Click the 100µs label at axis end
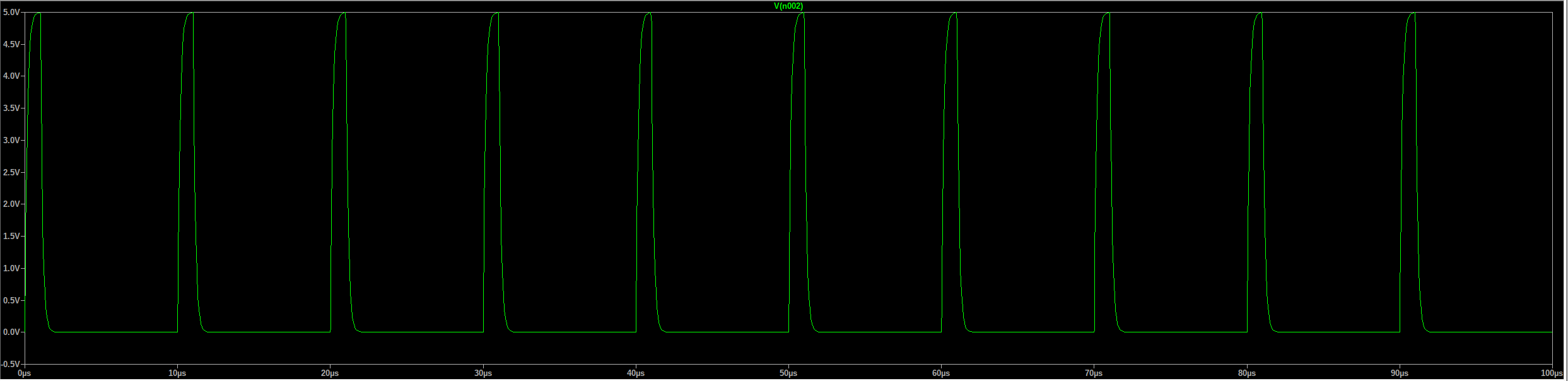 pyautogui.click(x=1552, y=373)
